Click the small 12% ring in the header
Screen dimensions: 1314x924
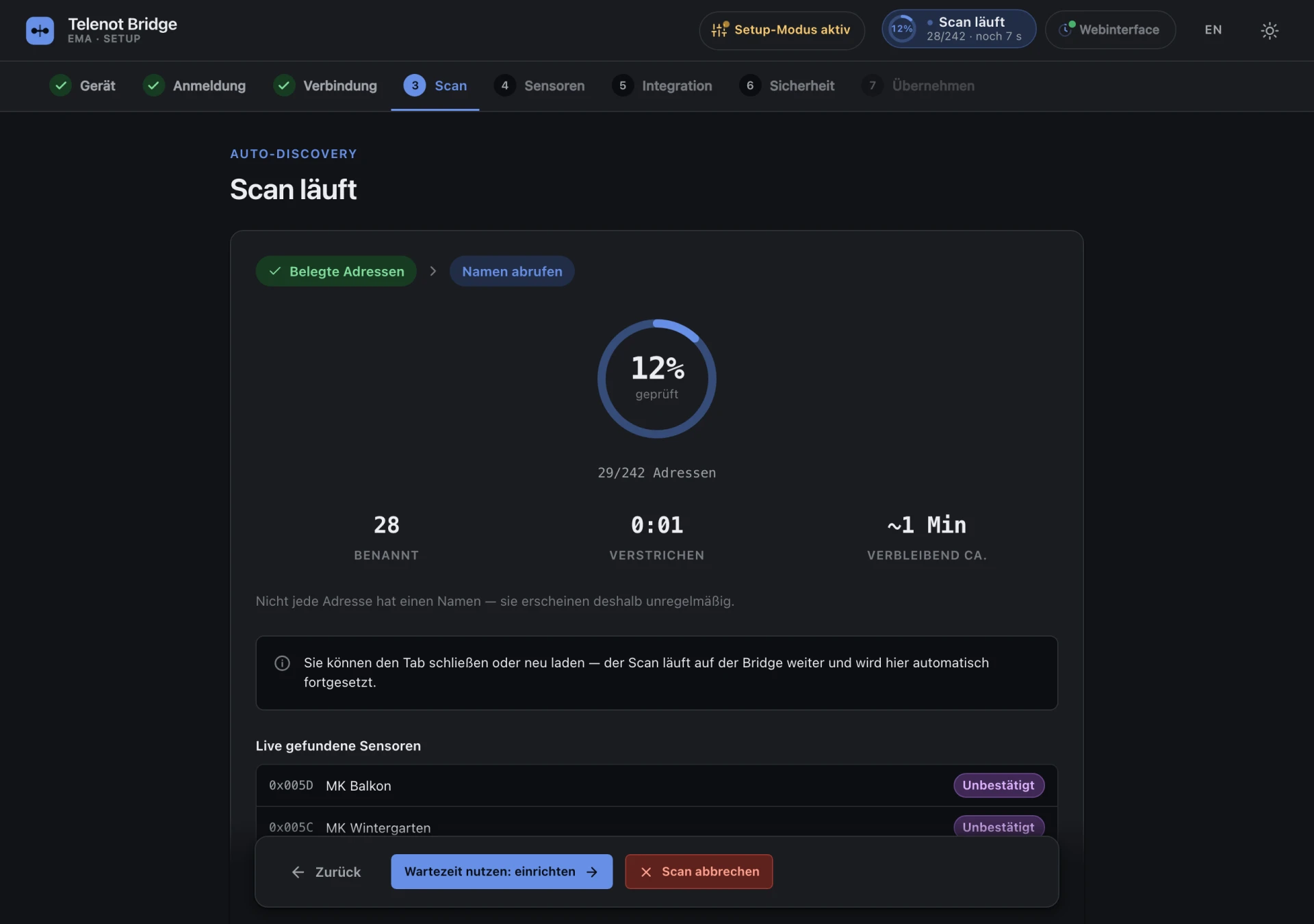902,29
